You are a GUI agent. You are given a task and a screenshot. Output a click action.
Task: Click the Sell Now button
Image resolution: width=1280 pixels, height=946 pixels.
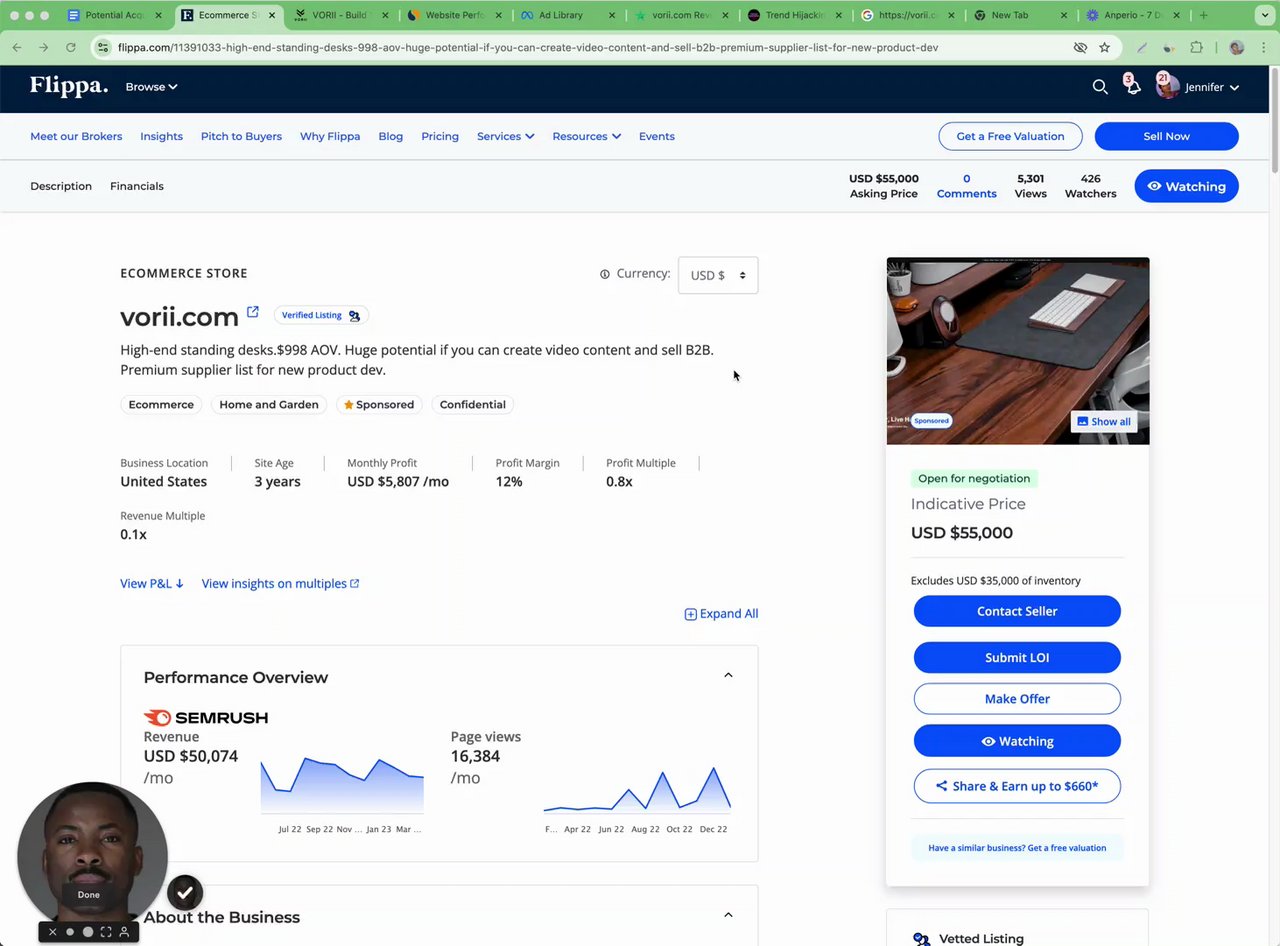coord(1167,136)
